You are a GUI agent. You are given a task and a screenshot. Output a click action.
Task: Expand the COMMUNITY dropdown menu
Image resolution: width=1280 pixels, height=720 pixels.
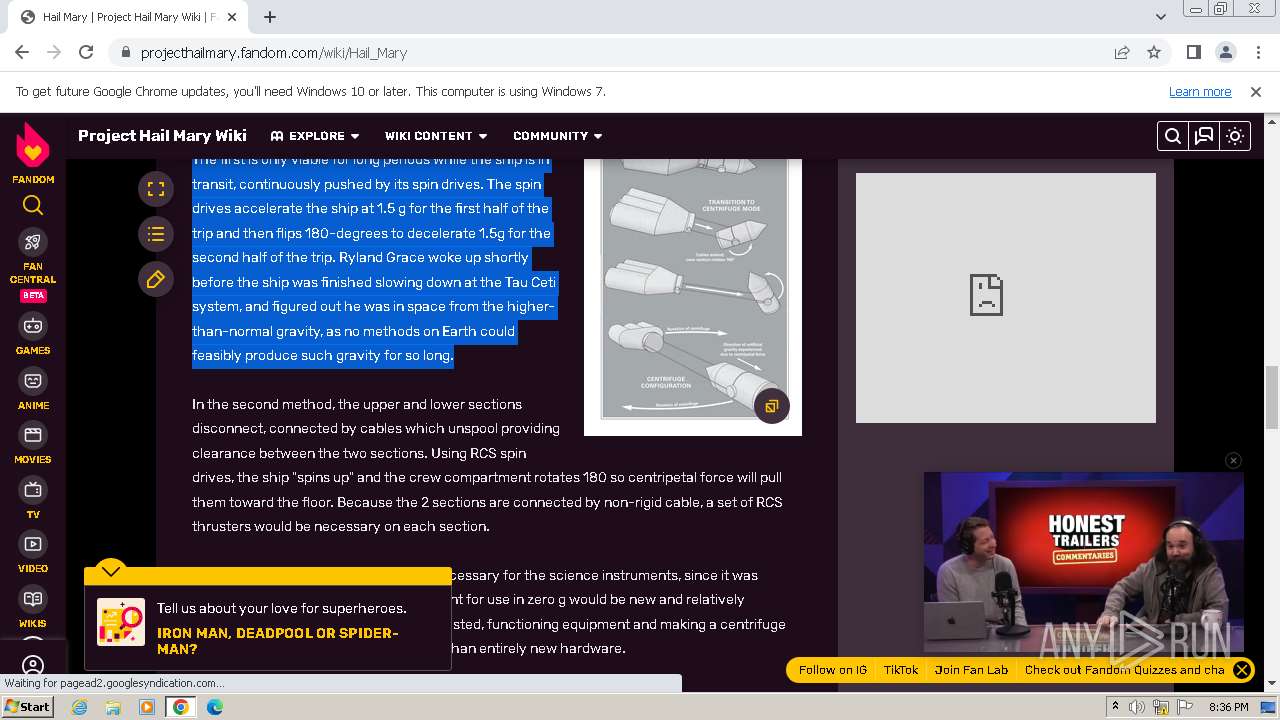coord(558,136)
